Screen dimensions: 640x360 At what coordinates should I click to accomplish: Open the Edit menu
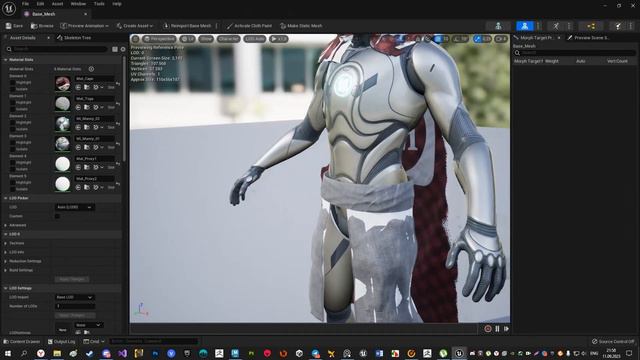click(40, 4)
